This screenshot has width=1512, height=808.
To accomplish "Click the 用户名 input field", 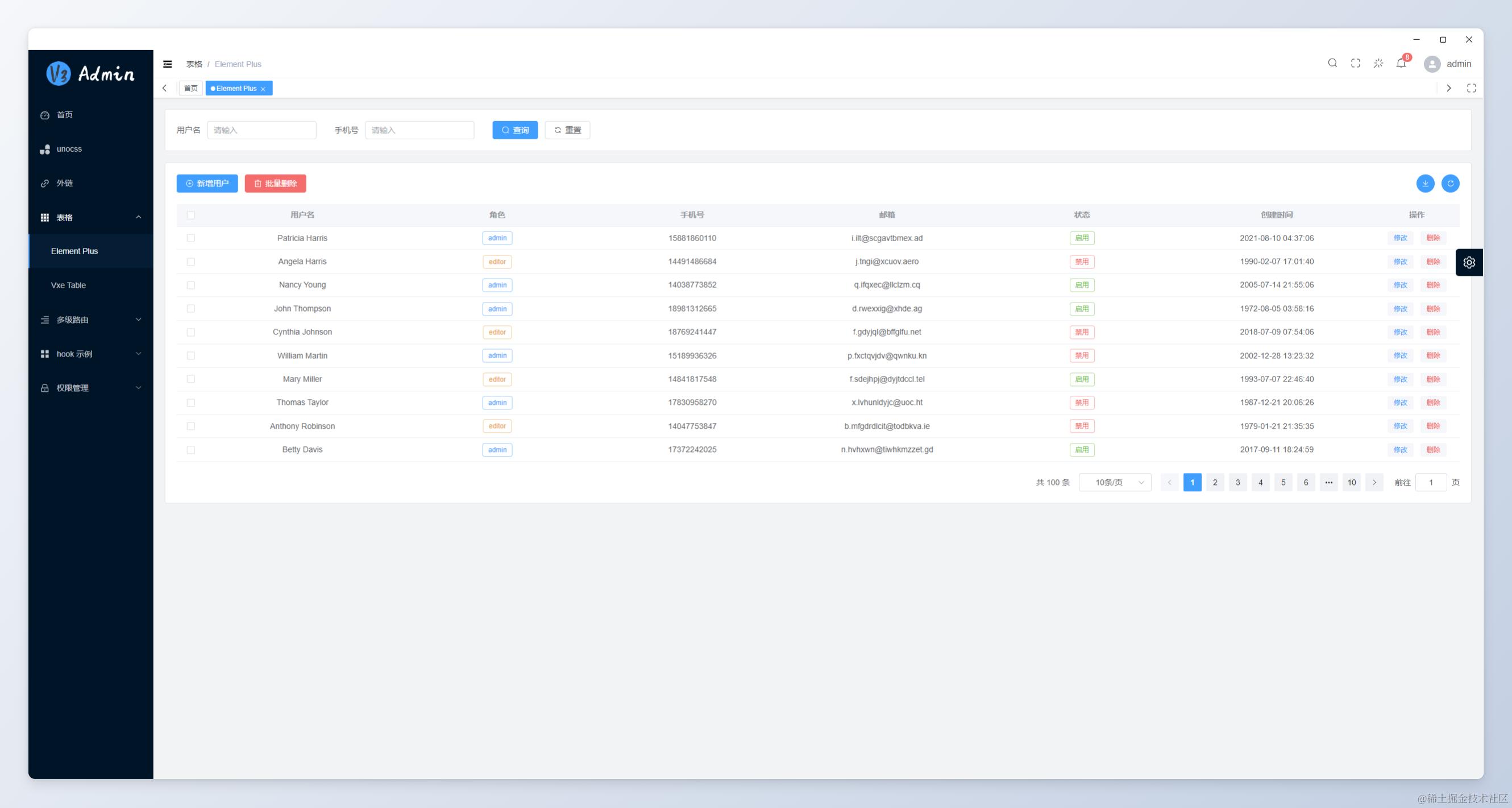I will tap(262, 130).
